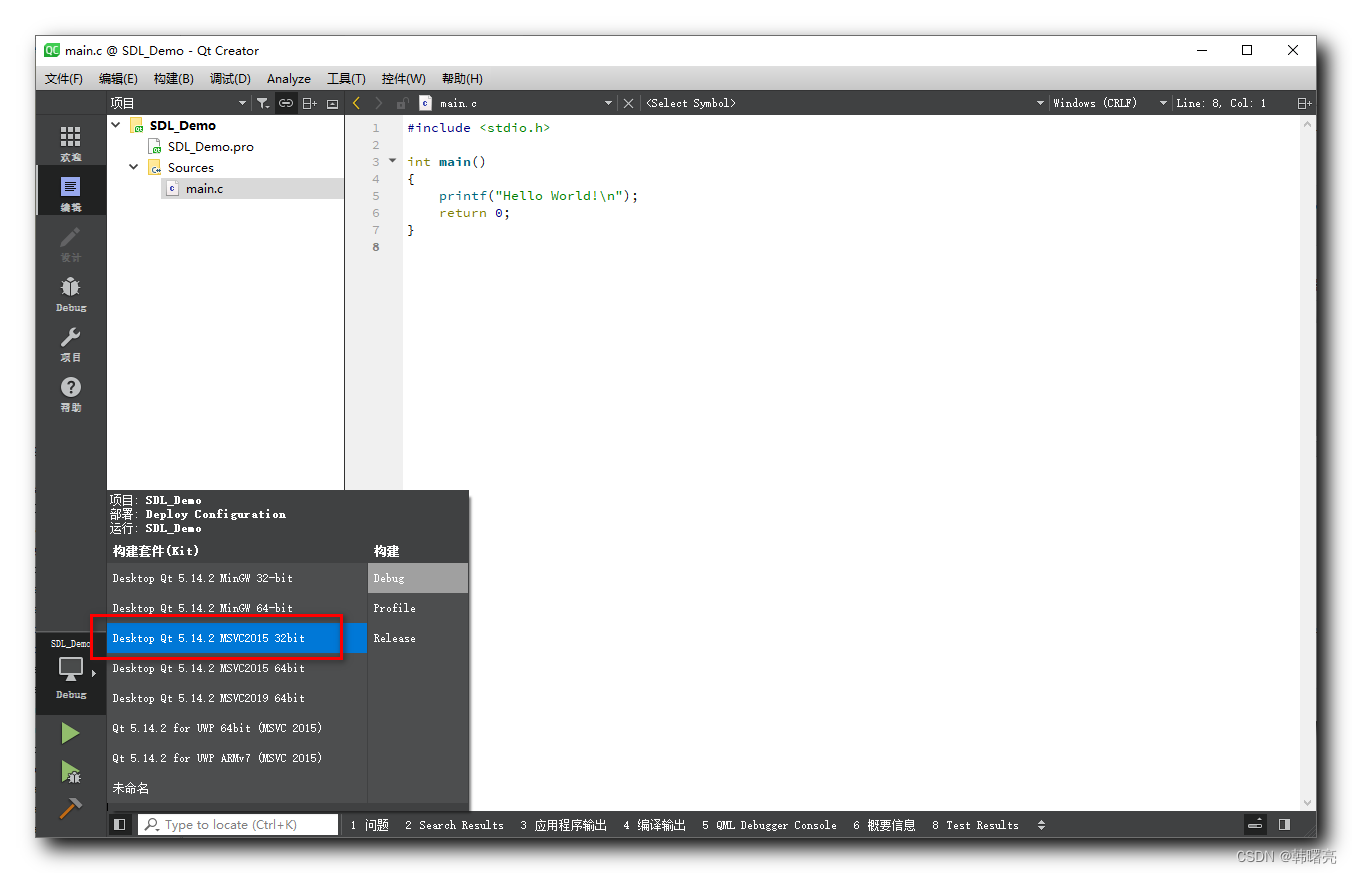Open the 1 问题 (Issues) output pane
The height and width of the screenshot is (873, 1352).
pos(369,825)
